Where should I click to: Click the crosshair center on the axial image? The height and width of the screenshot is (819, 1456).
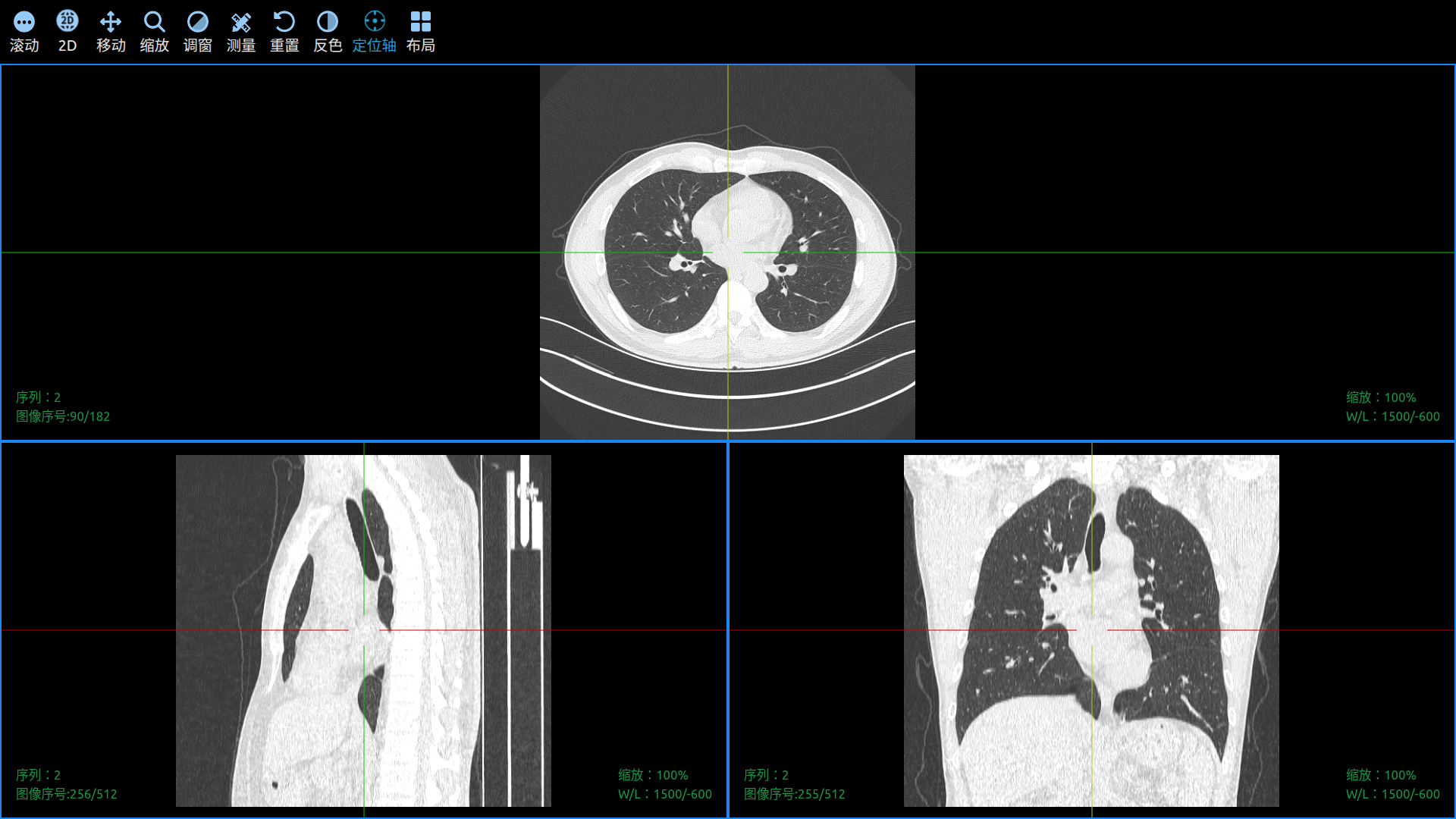tap(729, 251)
